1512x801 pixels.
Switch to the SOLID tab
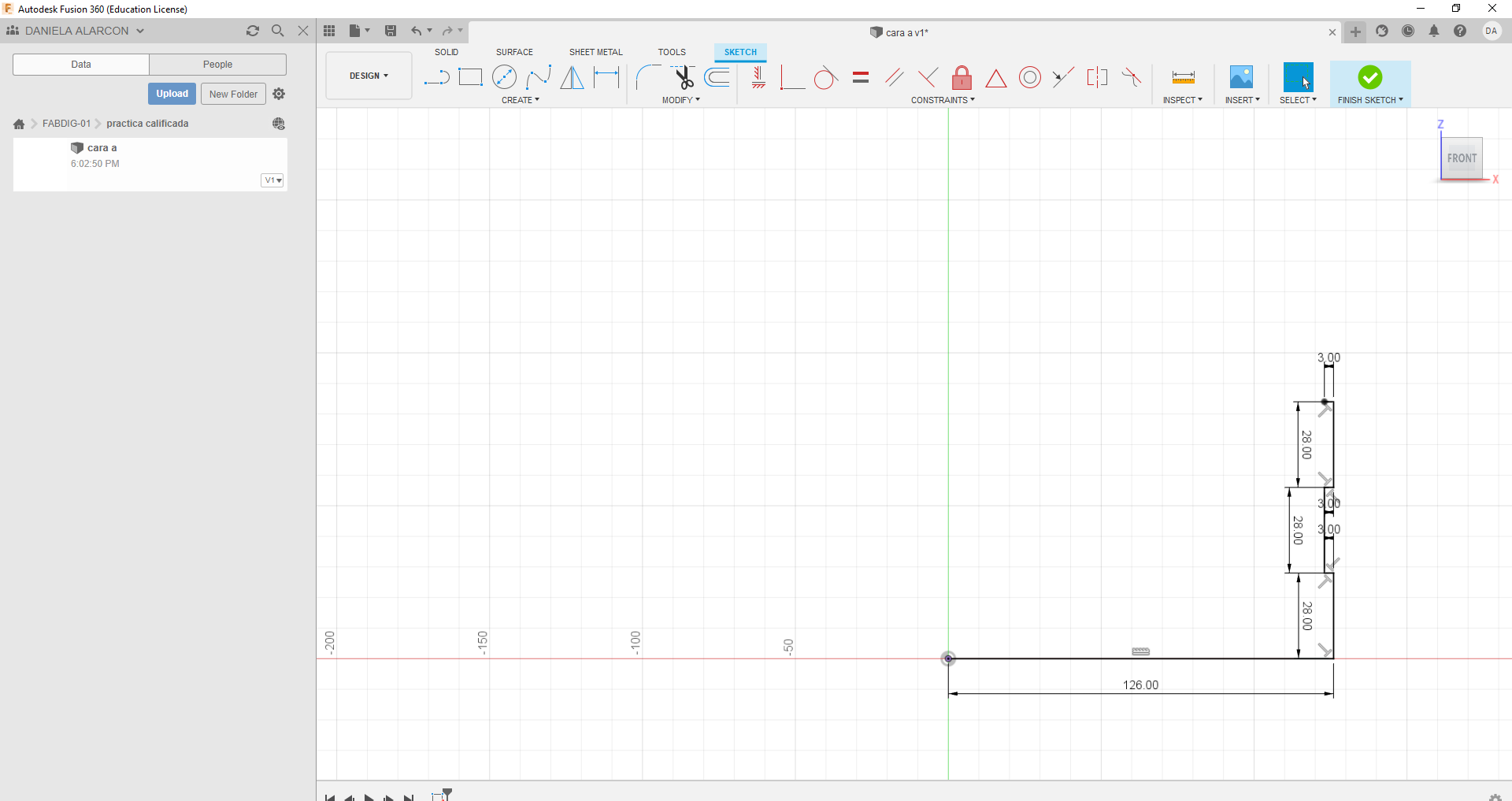click(447, 52)
